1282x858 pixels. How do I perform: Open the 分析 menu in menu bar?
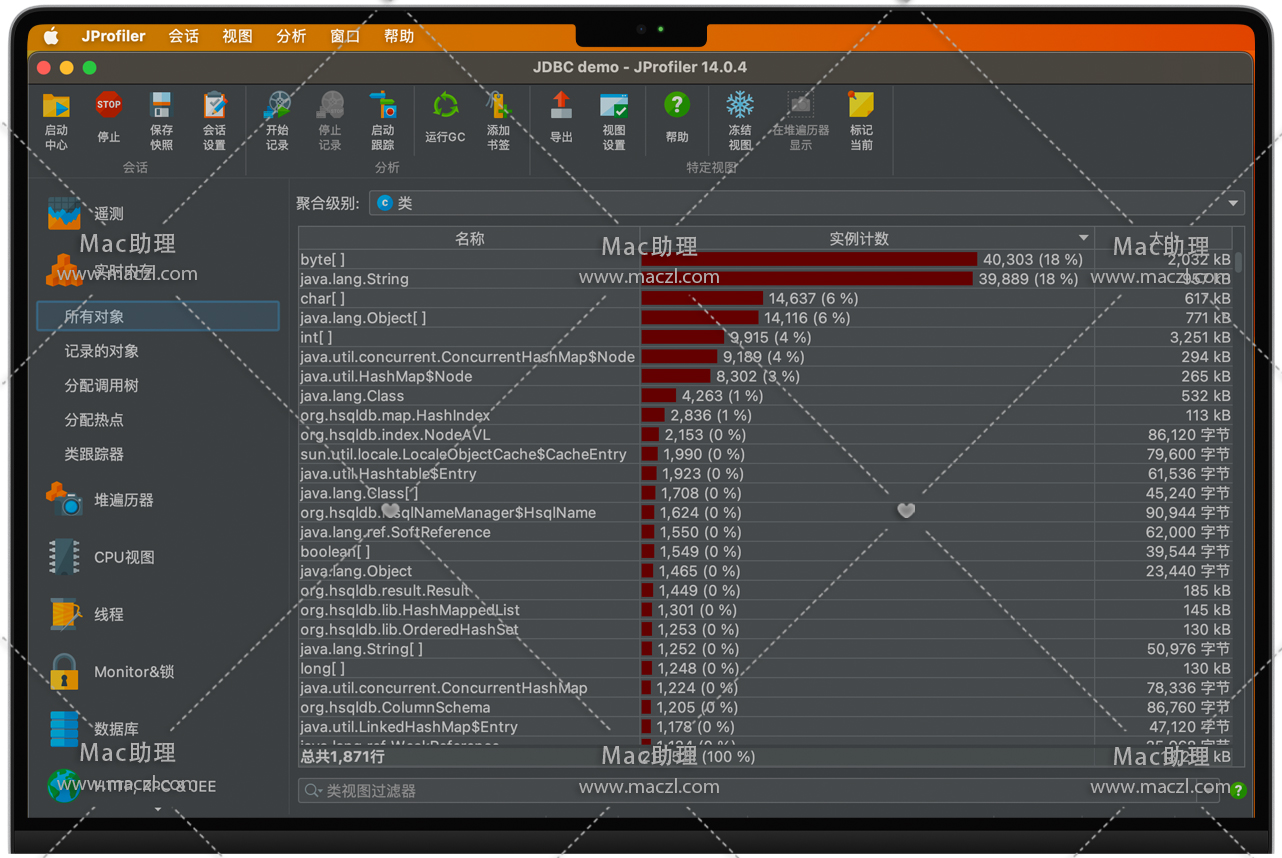point(291,36)
